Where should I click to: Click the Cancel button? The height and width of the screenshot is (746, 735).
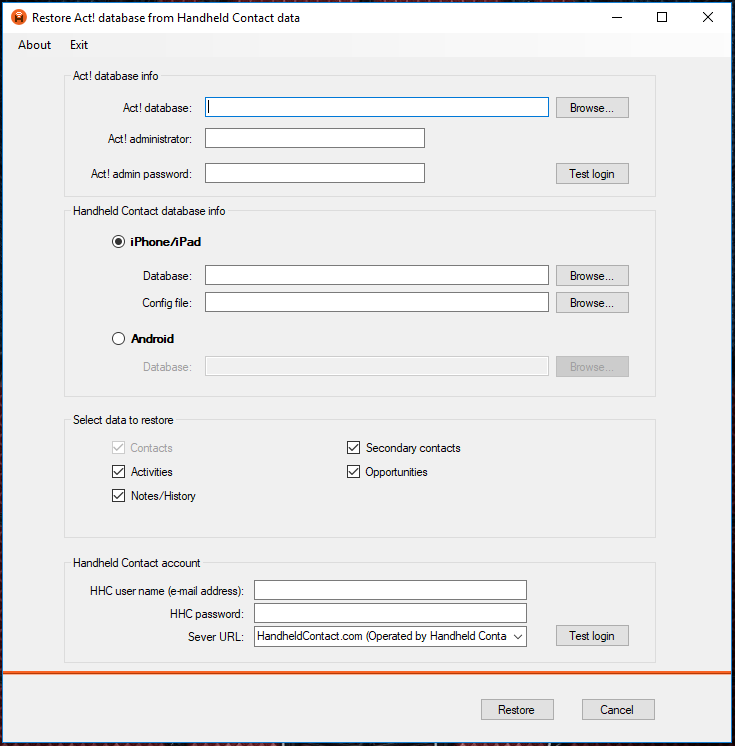(618, 710)
